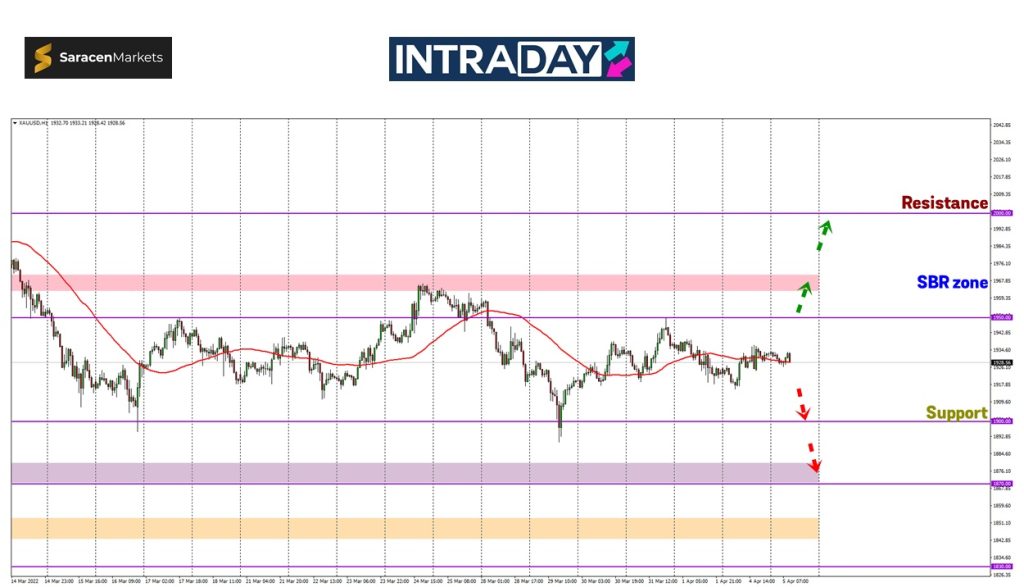Click the 14 Mar 2022 date on time axis
Screen dimensions: 1024x587
25,580
